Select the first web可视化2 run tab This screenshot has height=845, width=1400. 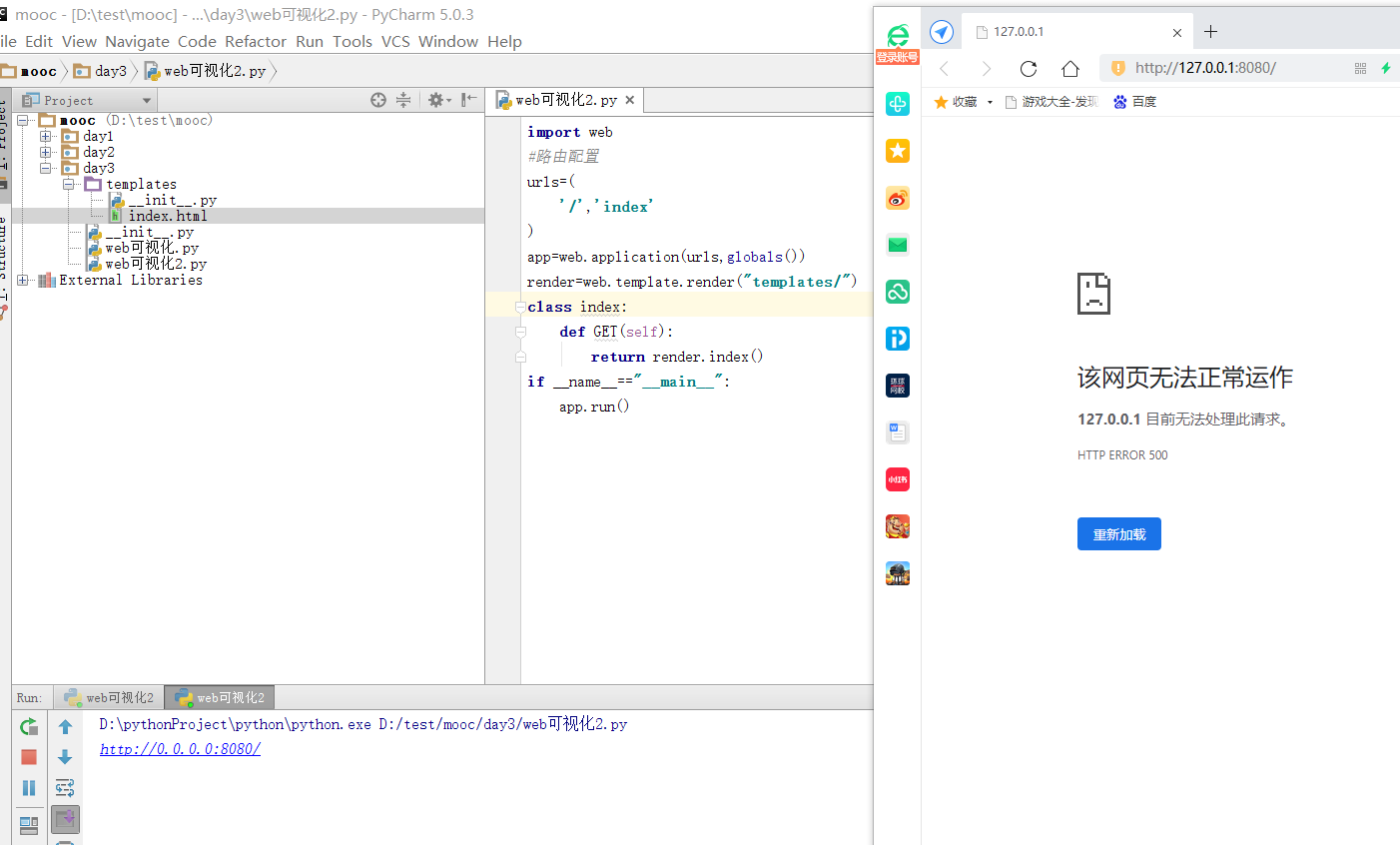(109, 697)
